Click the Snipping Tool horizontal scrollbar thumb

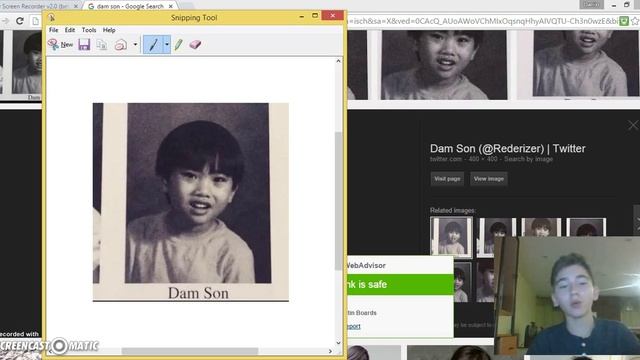coord(190,351)
